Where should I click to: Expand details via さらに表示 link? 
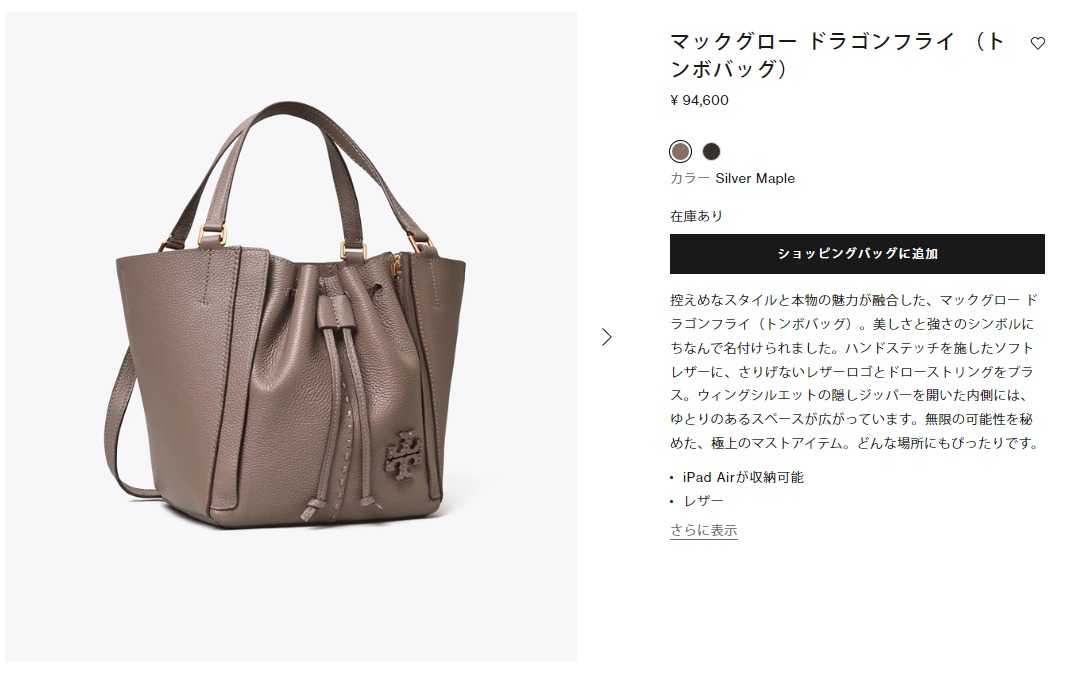click(x=704, y=531)
